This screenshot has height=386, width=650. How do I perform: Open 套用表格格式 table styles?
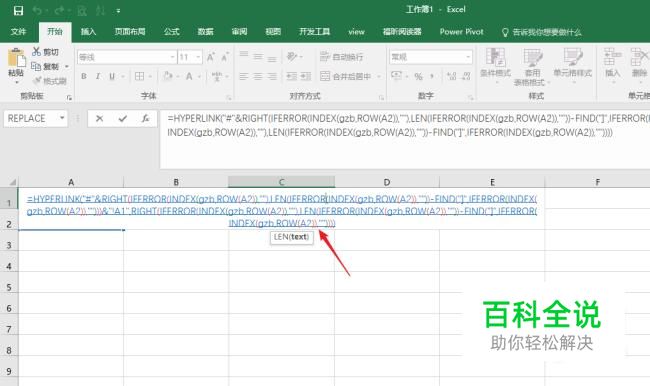[x=532, y=66]
